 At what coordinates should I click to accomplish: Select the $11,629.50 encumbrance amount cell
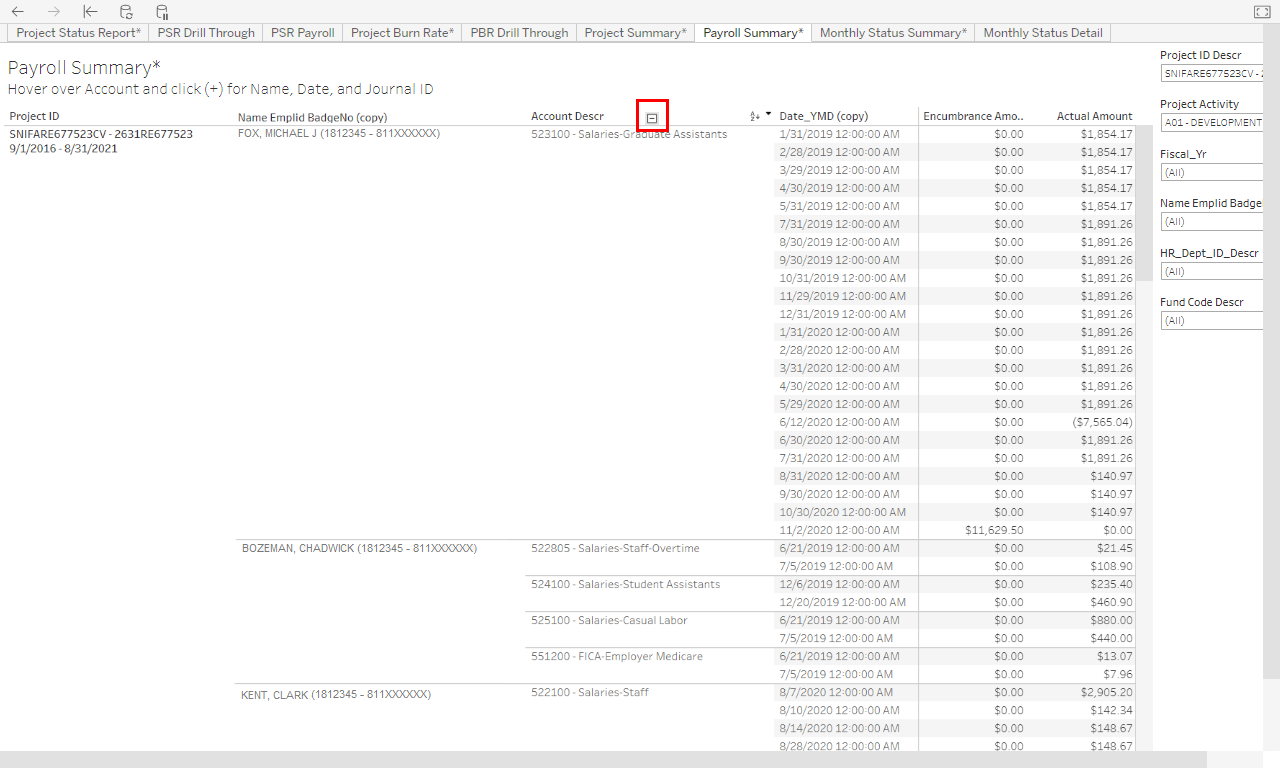pos(994,530)
